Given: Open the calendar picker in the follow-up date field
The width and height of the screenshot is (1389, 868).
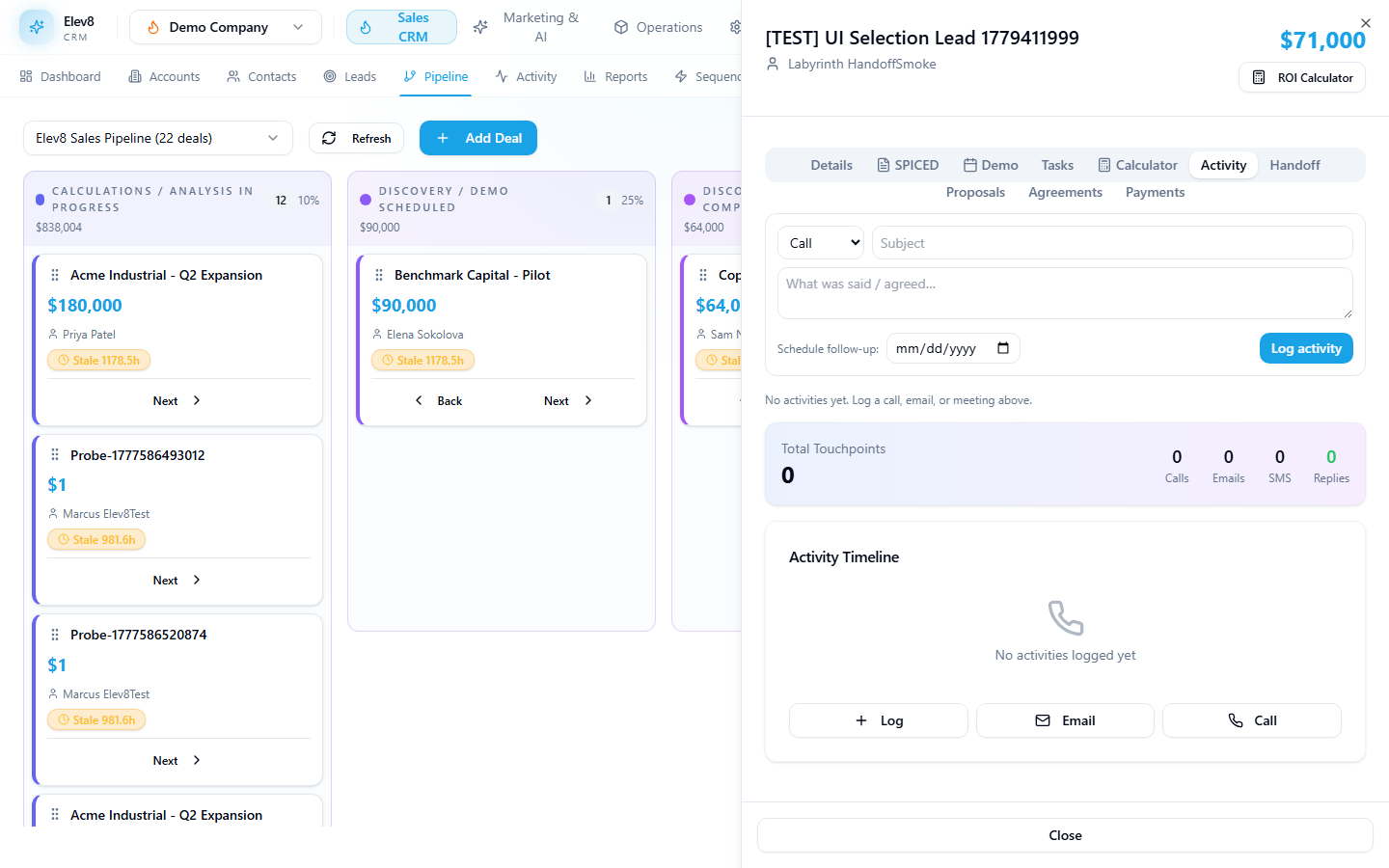Looking at the screenshot, I should point(1003,348).
